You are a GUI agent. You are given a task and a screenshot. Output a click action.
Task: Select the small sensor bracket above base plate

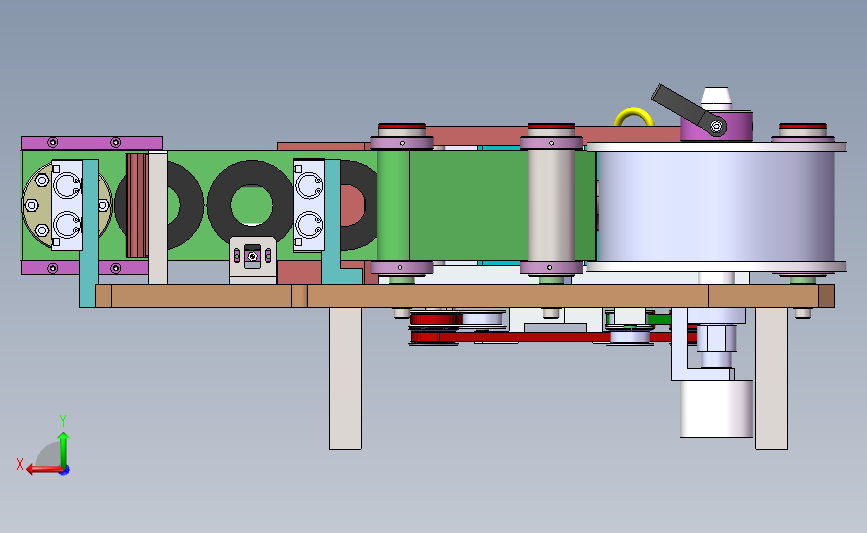[253, 260]
